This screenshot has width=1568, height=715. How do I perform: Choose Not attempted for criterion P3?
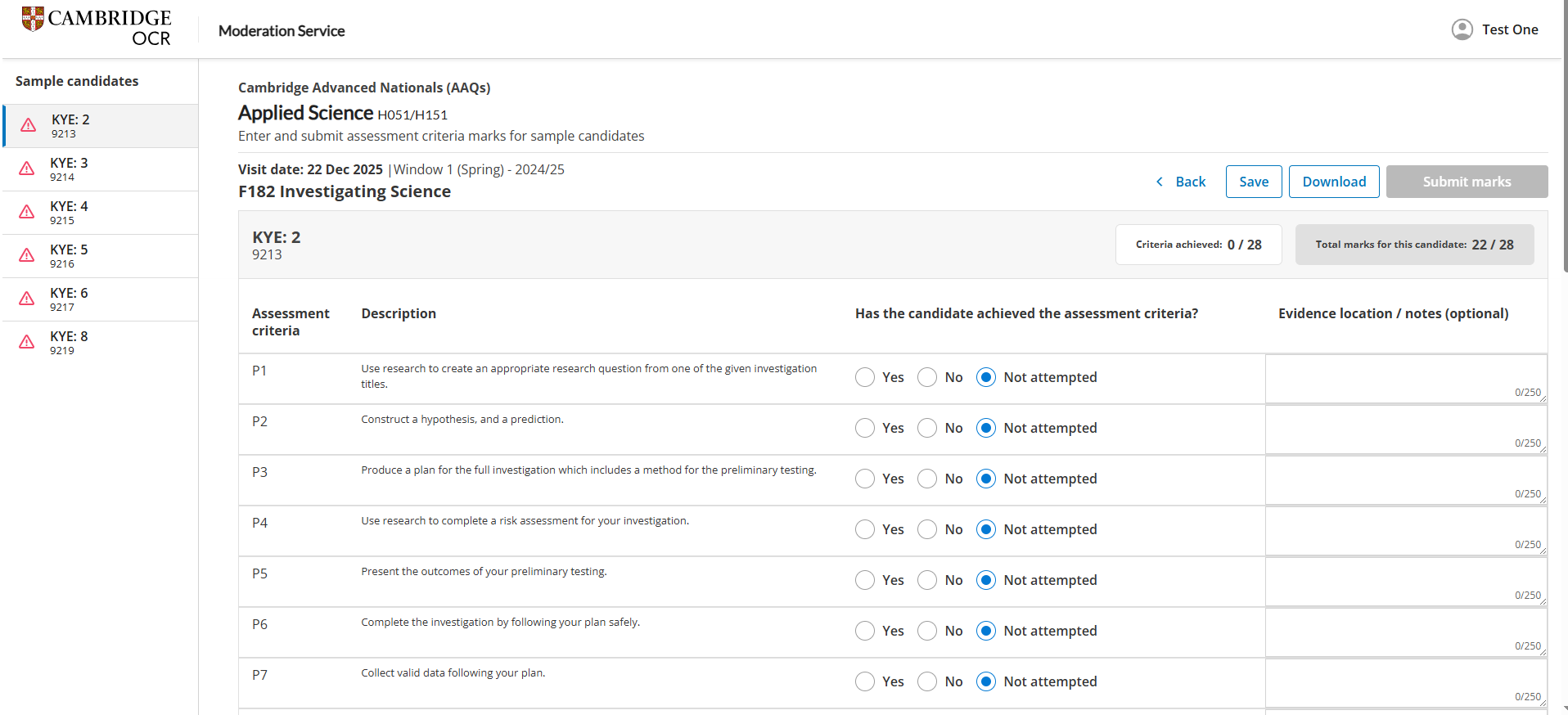click(x=986, y=479)
